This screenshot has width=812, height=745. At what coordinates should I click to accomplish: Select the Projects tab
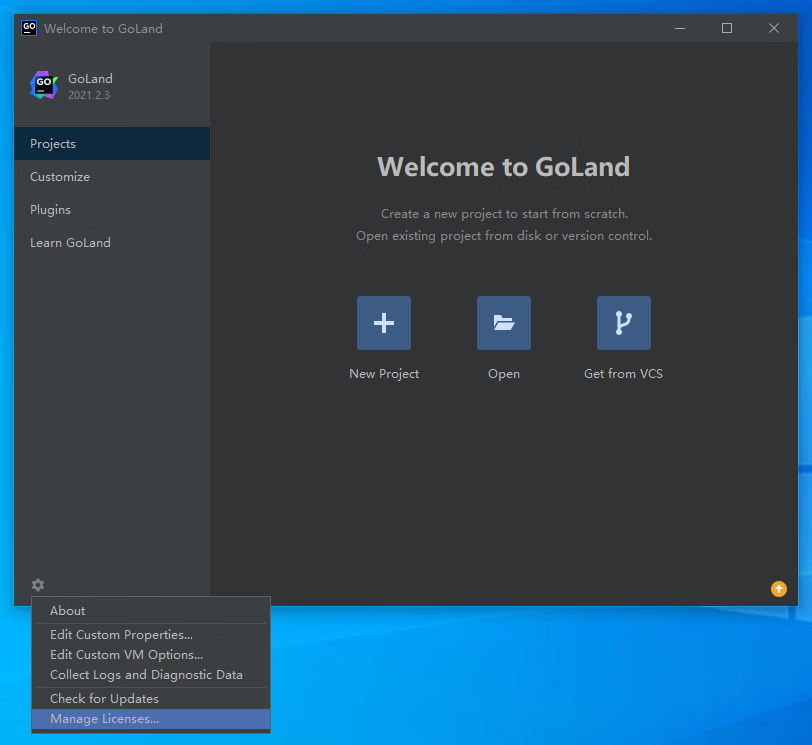coord(53,144)
